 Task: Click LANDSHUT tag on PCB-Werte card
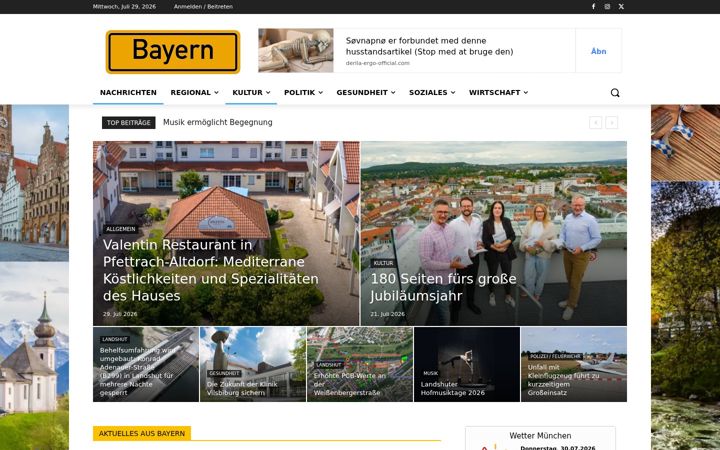[x=329, y=365]
